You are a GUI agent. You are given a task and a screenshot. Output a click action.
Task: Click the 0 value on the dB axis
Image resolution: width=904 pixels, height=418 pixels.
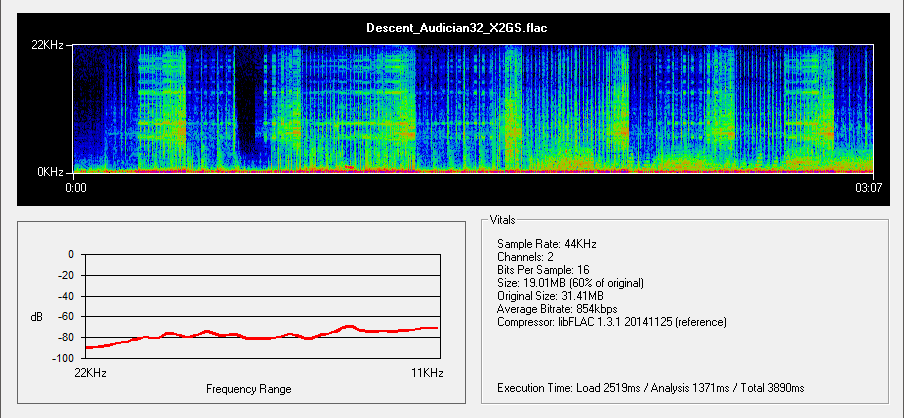[70, 254]
